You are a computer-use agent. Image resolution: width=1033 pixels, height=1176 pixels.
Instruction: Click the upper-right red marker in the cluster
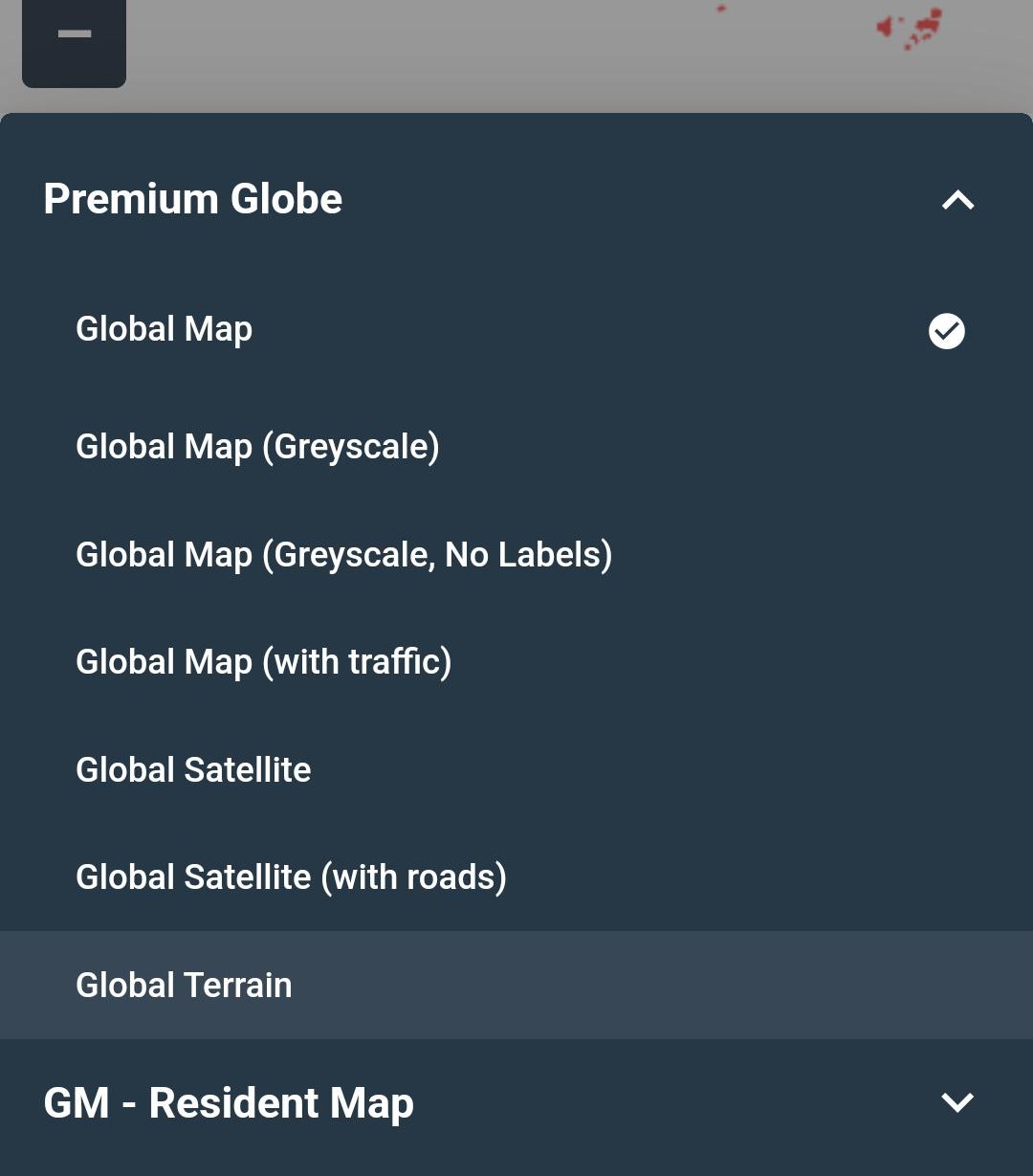click(934, 14)
